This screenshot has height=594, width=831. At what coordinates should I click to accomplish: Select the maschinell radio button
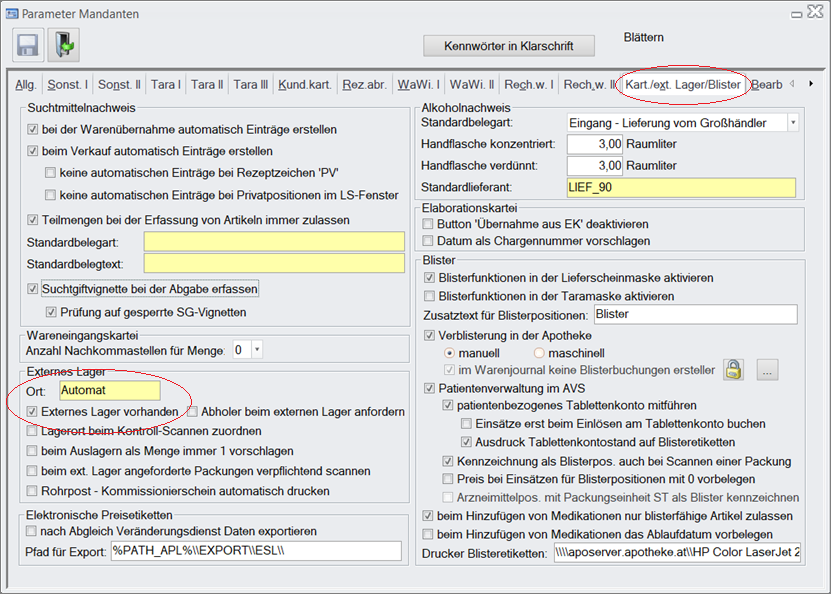[540, 353]
